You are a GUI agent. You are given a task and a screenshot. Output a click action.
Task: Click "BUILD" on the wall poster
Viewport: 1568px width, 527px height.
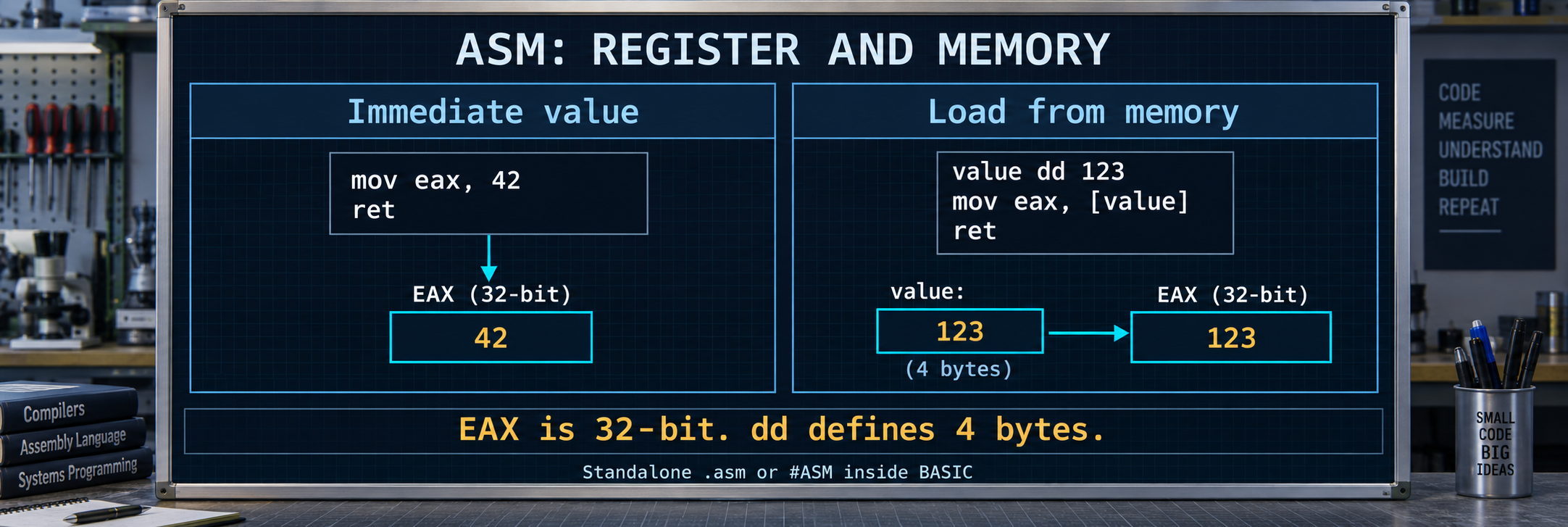1464,178
